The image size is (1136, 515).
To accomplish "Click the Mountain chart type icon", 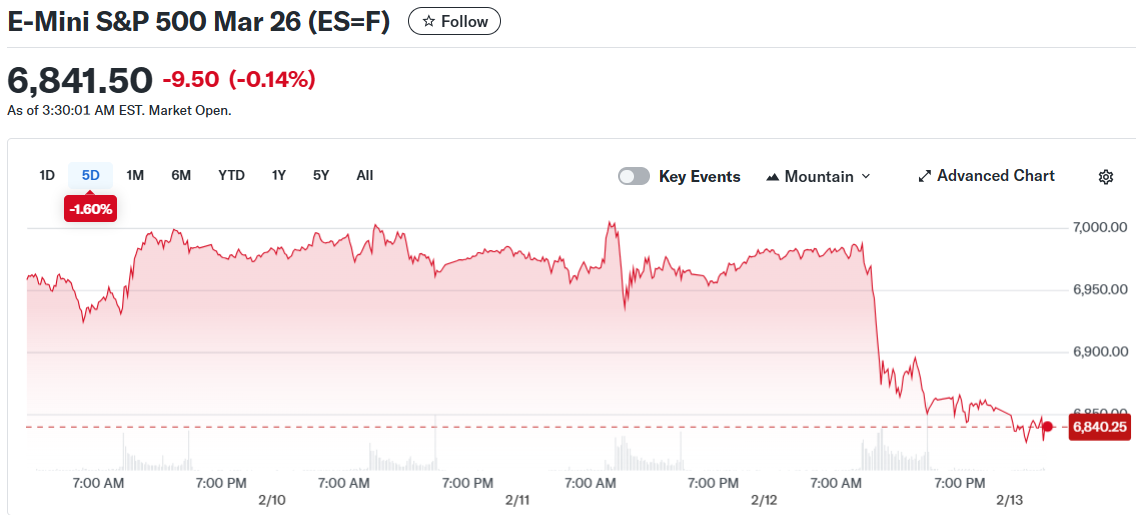I will click(772, 177).
